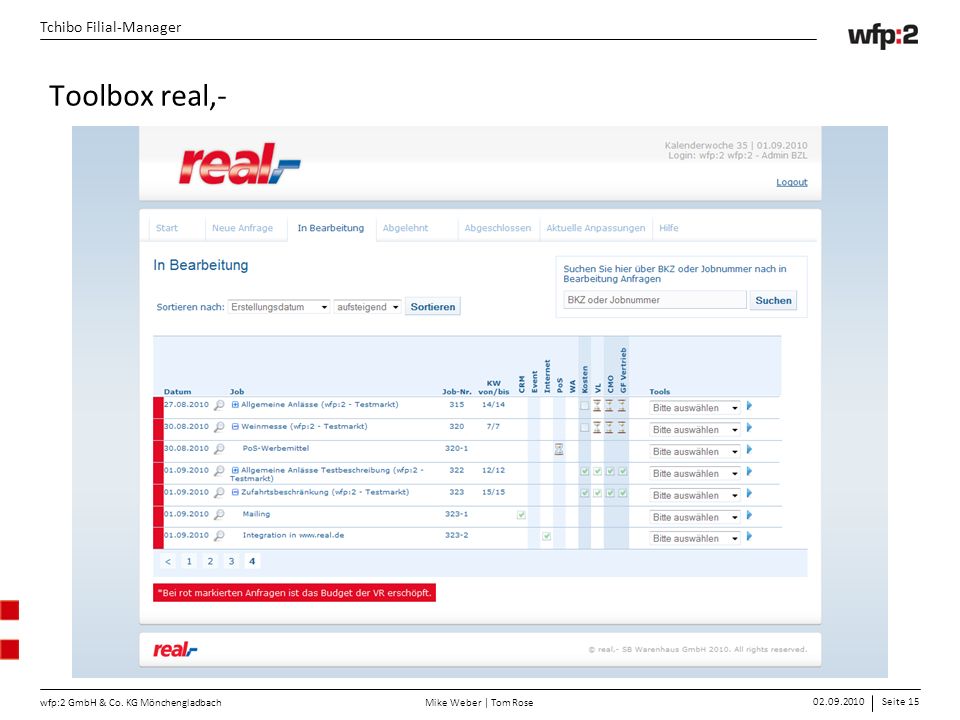Click the blue go arrow for job 322
The width and height of the screenshot is (960, 720).
[x=749, y=472]
